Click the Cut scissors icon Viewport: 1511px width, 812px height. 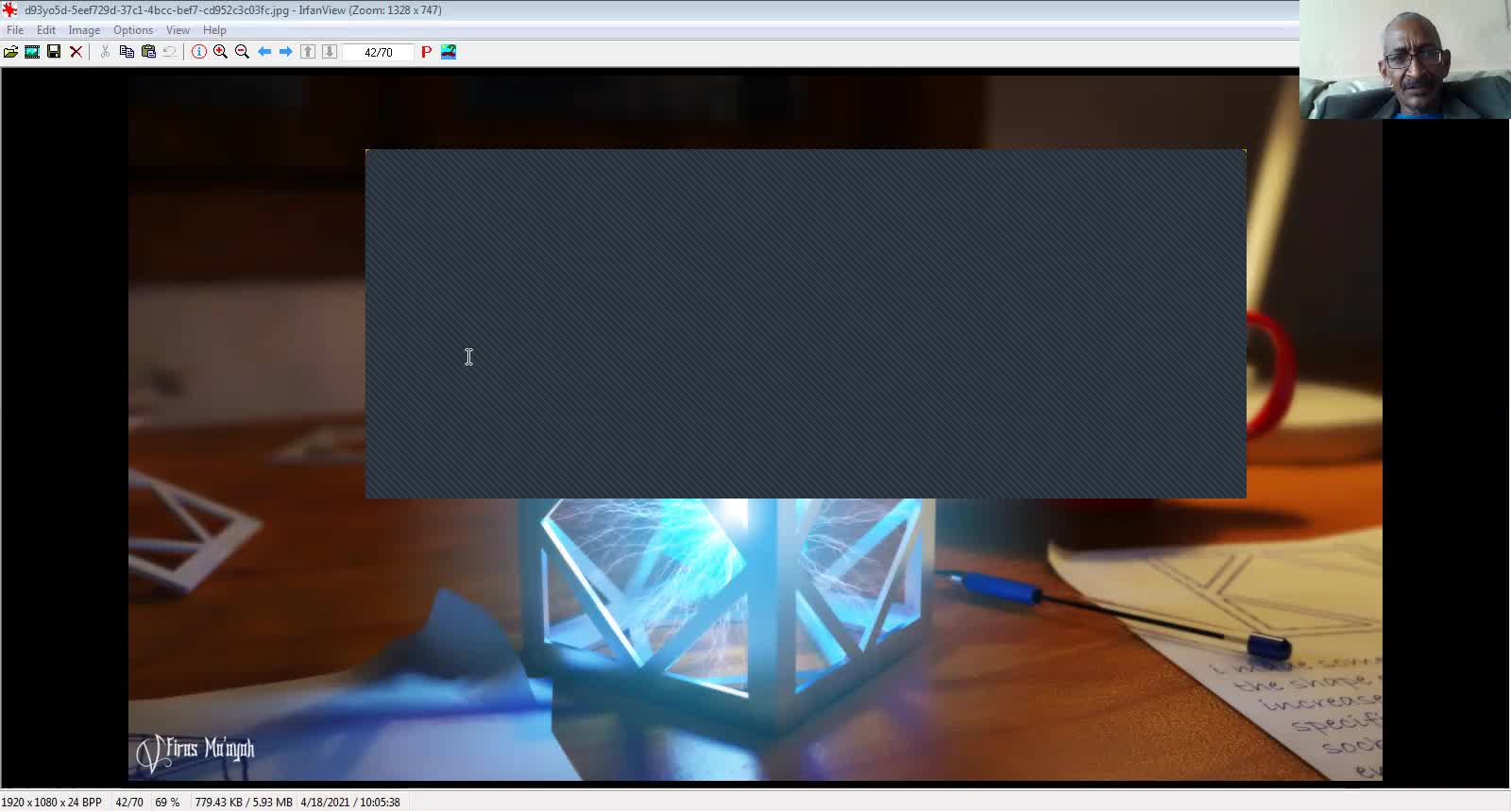point(105,52)
